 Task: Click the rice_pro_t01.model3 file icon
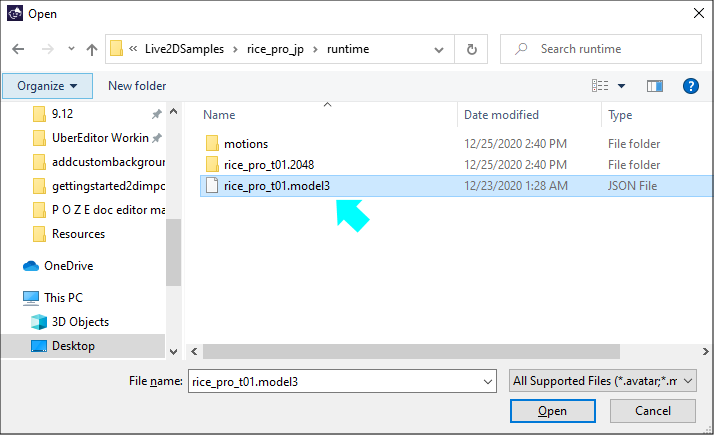[x=212, y=185]
